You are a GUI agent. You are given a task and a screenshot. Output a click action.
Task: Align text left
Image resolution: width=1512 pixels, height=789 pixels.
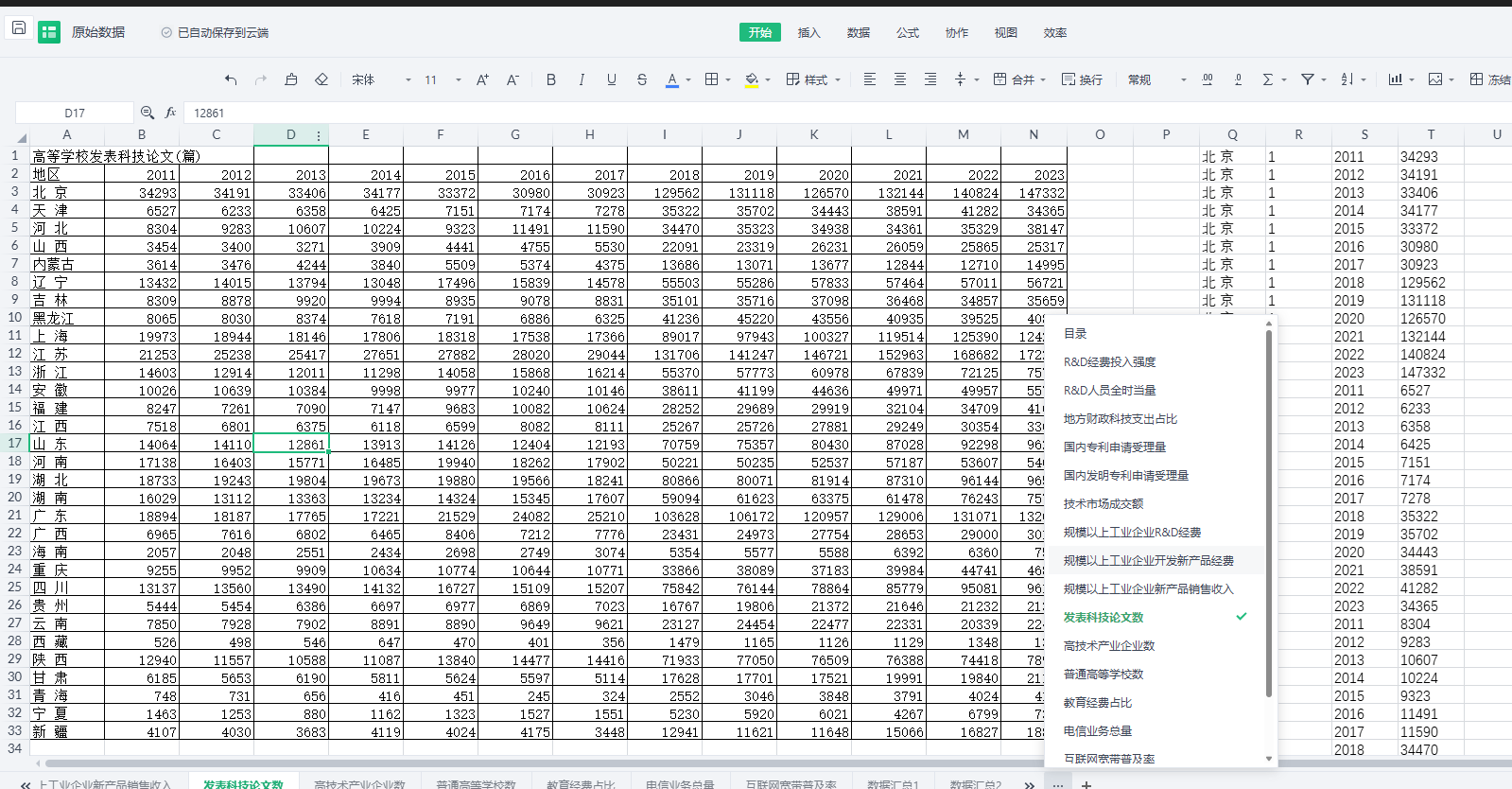870,79
